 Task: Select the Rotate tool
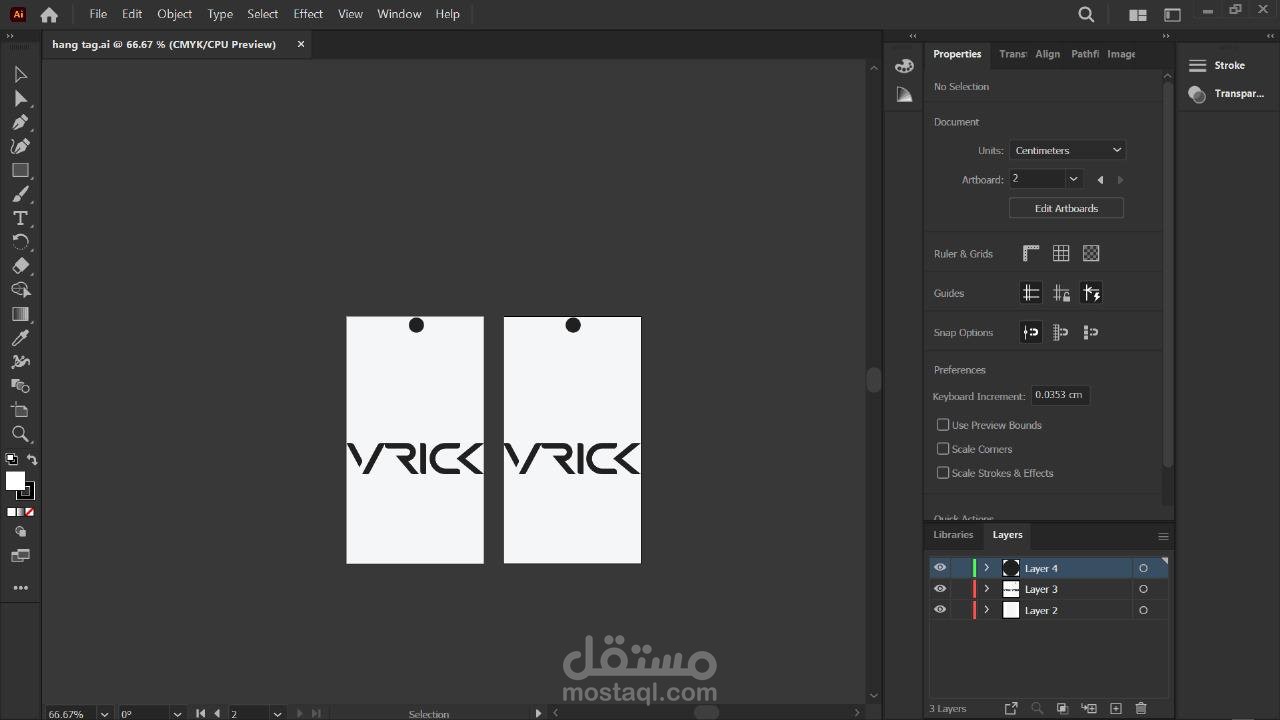pyautogui.click(x=20, y=242)
